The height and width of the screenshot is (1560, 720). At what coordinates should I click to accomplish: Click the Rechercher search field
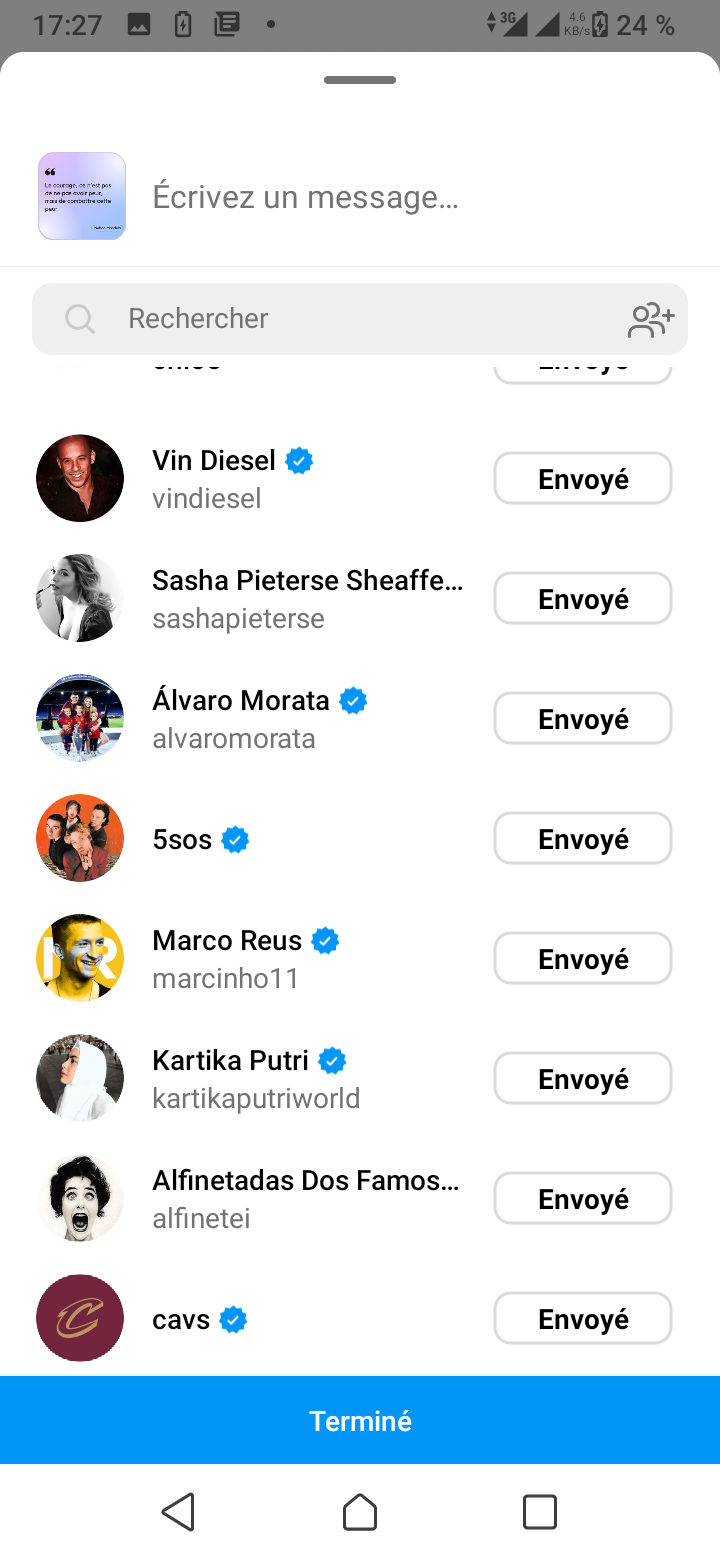coord(360,319)
